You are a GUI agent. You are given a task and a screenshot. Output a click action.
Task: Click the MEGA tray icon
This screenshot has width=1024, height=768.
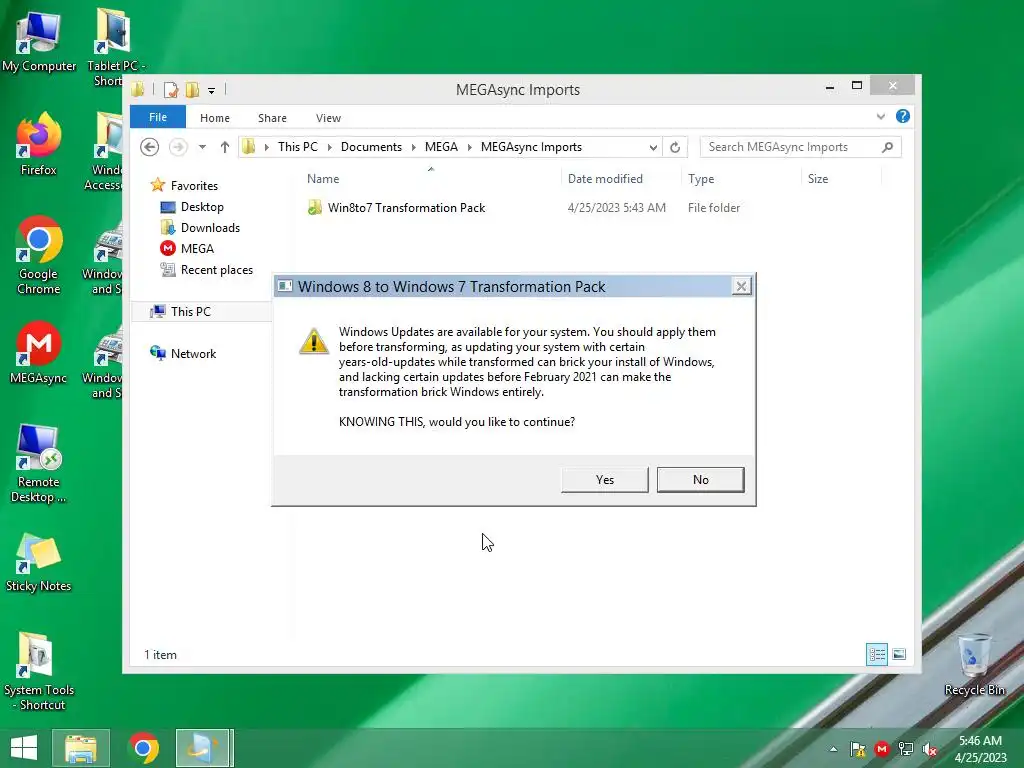tap(882, 749)
